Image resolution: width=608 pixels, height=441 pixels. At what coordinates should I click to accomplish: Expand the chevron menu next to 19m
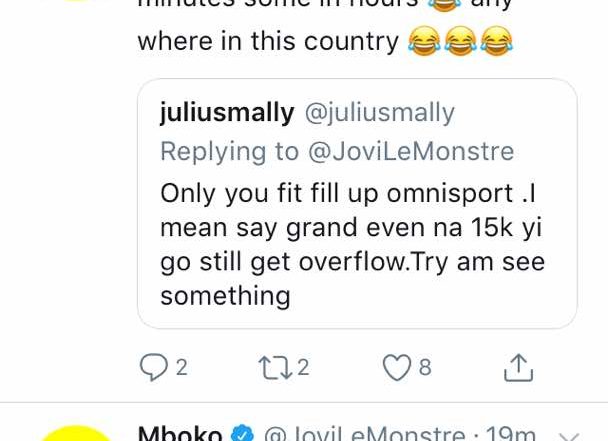[566, 435]
